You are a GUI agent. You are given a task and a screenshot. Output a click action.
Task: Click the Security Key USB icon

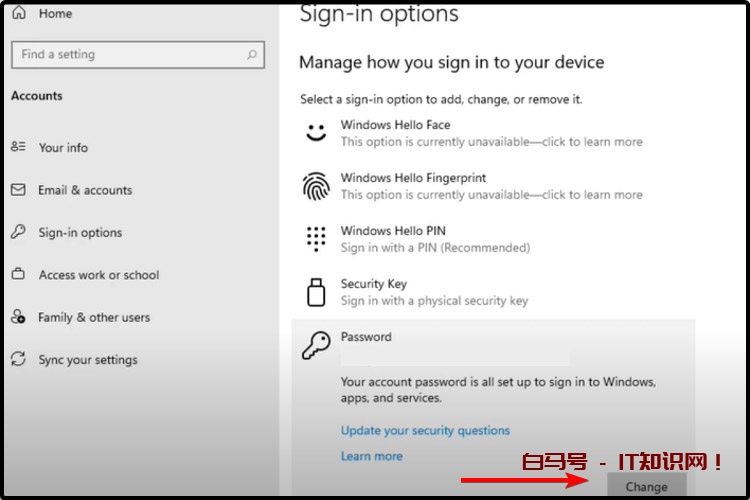click(316, 292)
